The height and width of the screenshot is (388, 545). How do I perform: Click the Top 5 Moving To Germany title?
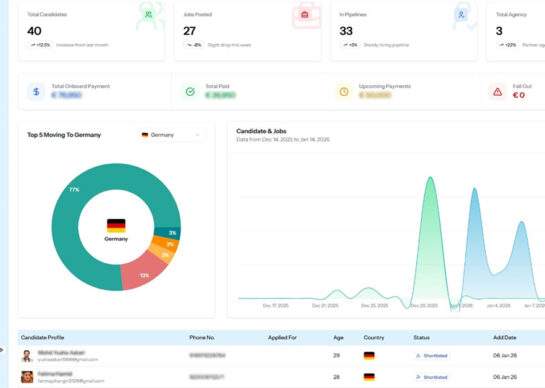(x=64, y=135)
